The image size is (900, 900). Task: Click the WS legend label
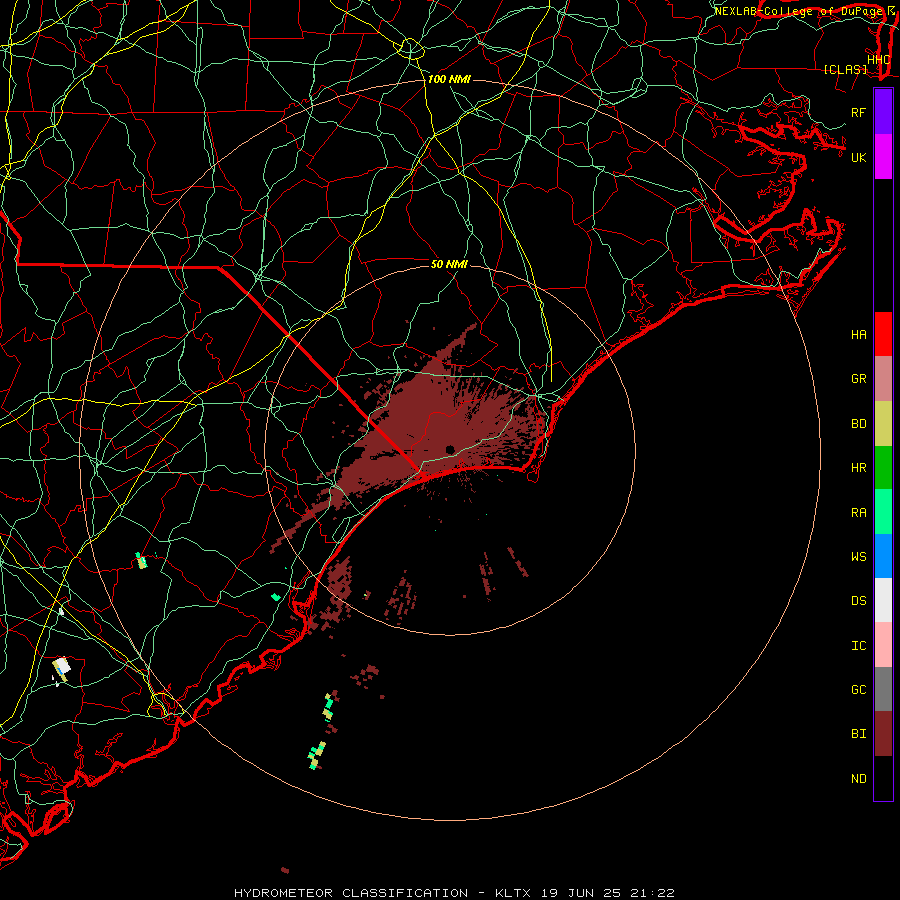coord(859,556)
